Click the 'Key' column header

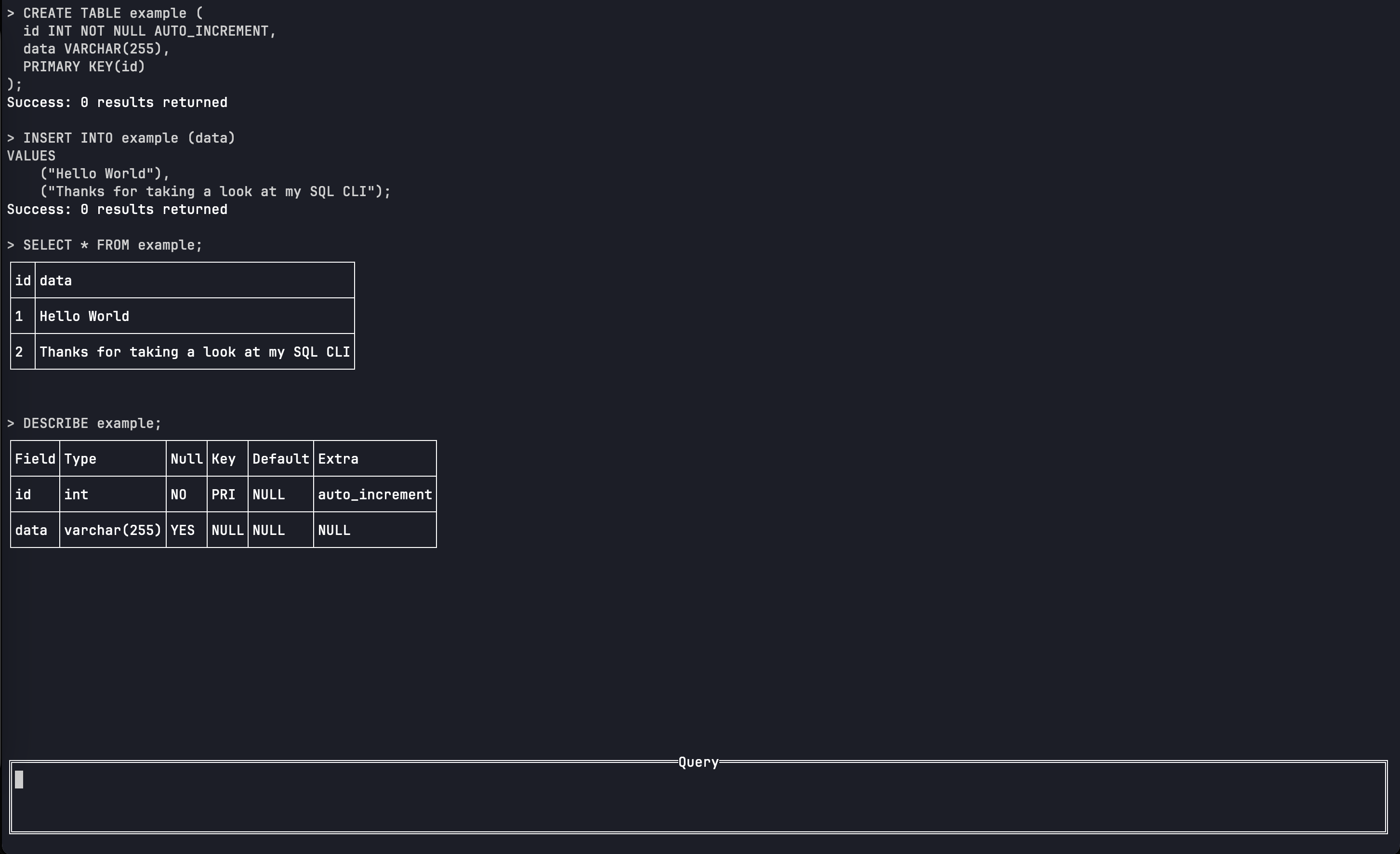tap(223, 459)
